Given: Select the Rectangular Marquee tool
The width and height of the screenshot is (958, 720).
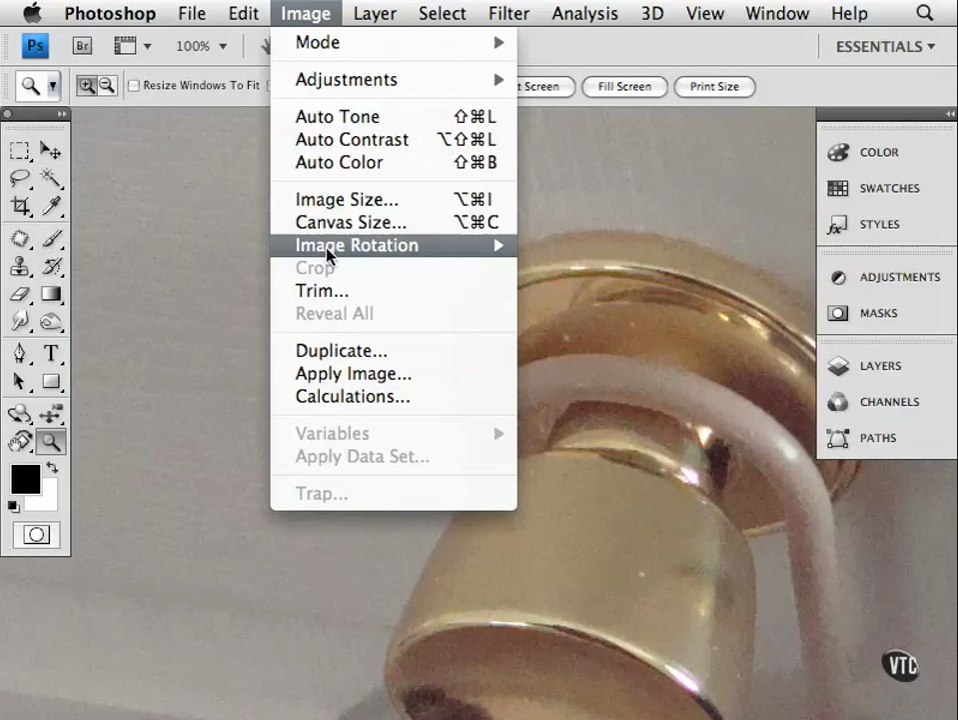Looking at the screenshot, I should point(20,150).
